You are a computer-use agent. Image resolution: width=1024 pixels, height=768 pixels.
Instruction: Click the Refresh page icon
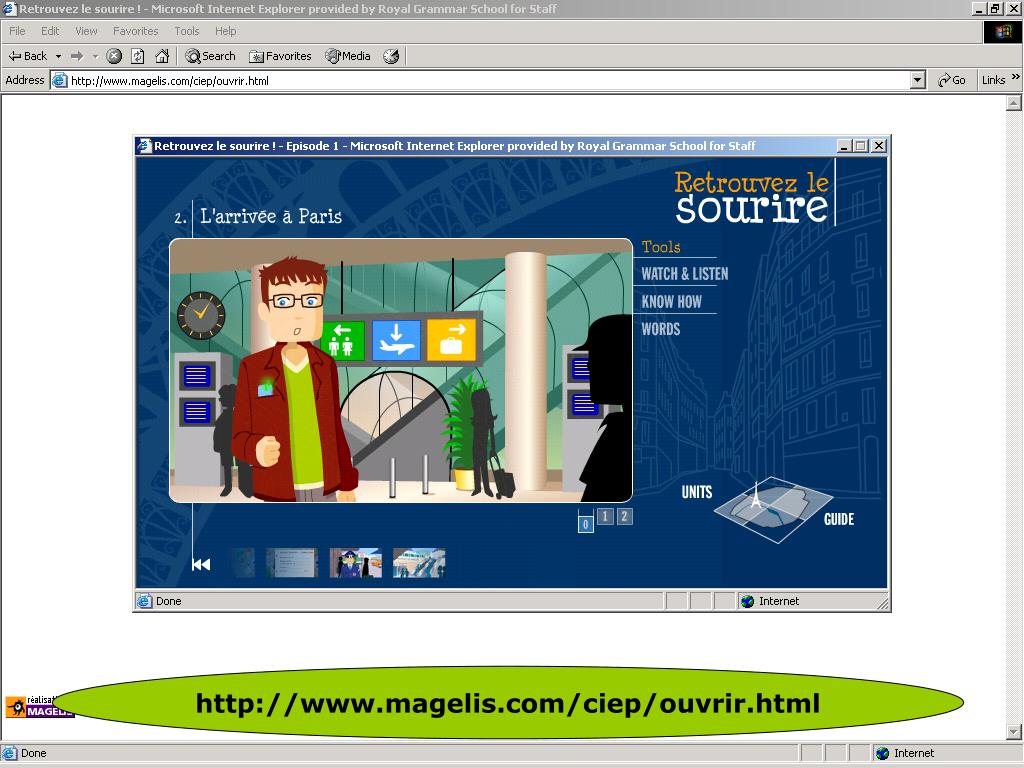(x=137, y=56)
